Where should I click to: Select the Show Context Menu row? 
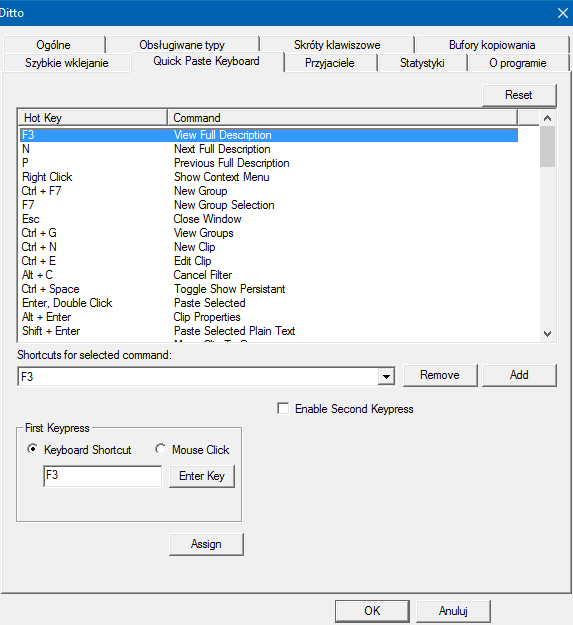(x=269, y=177)
